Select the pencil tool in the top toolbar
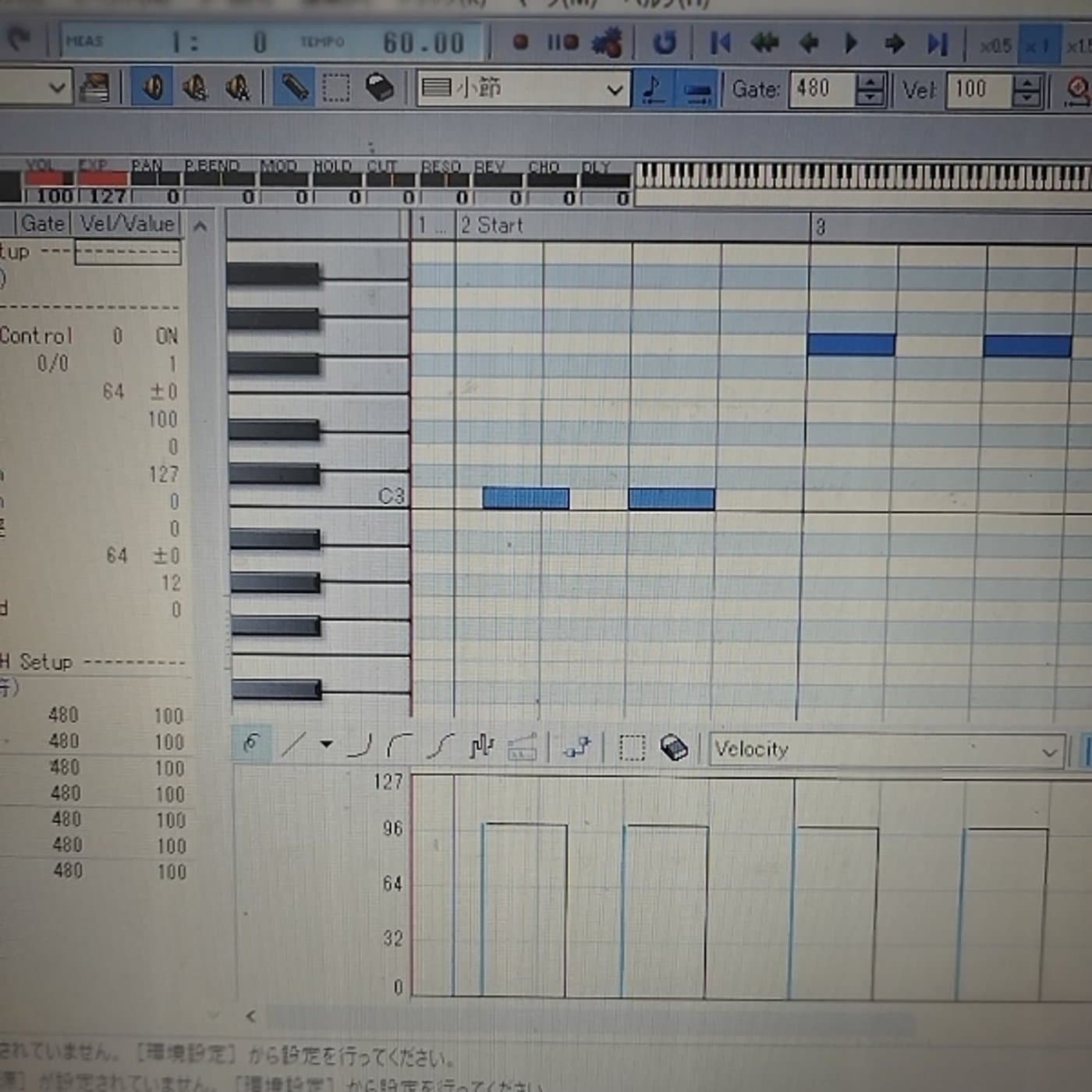 (x=293, y=88)
